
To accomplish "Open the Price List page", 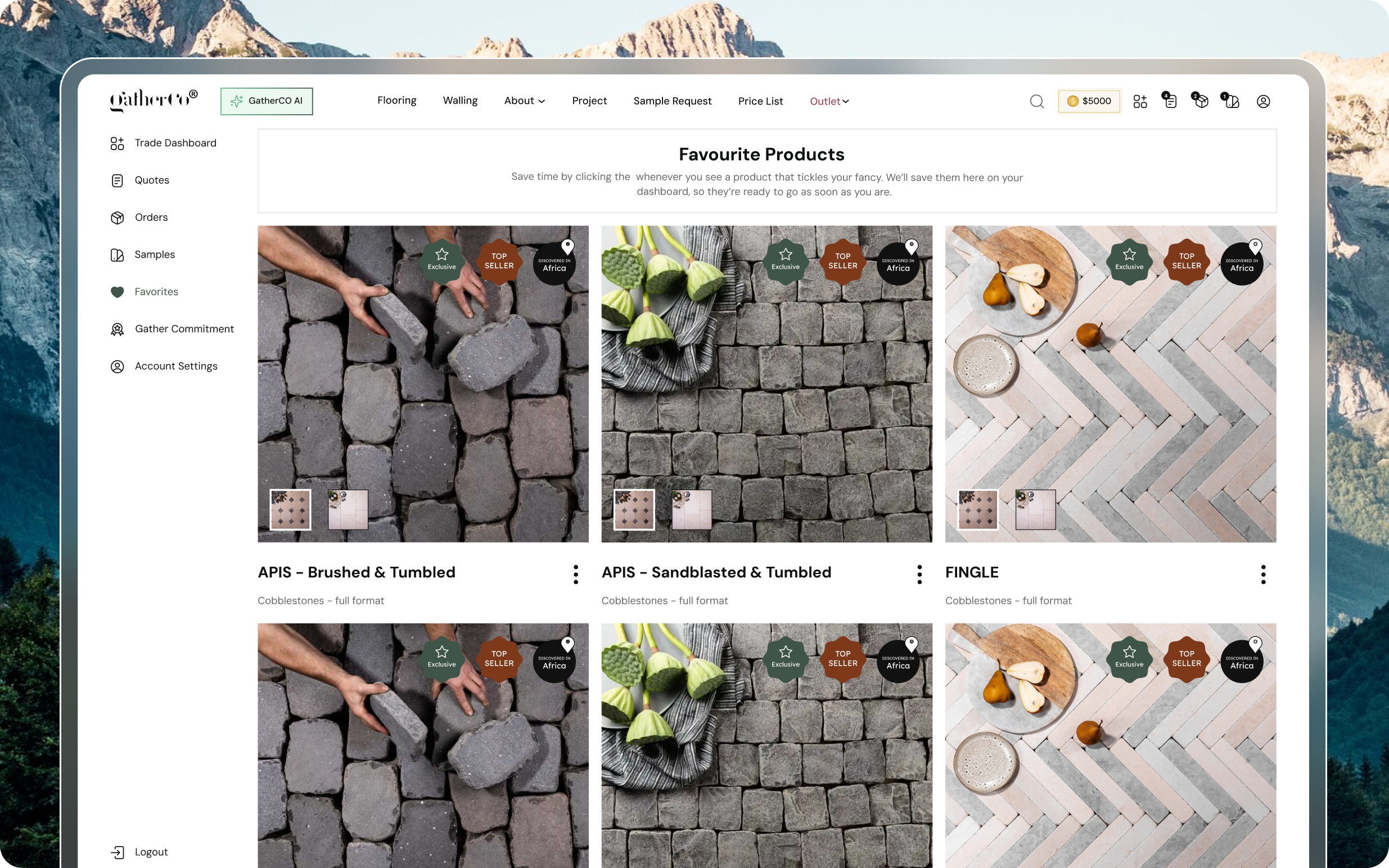I will tap(760, 101).
